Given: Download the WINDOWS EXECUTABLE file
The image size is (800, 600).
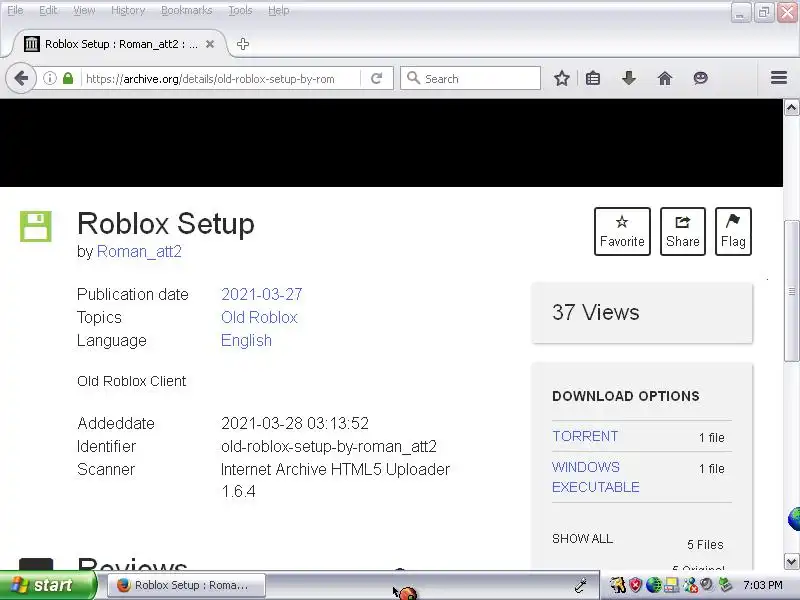Looking at the screenshot, I should [x=595, y=477].
